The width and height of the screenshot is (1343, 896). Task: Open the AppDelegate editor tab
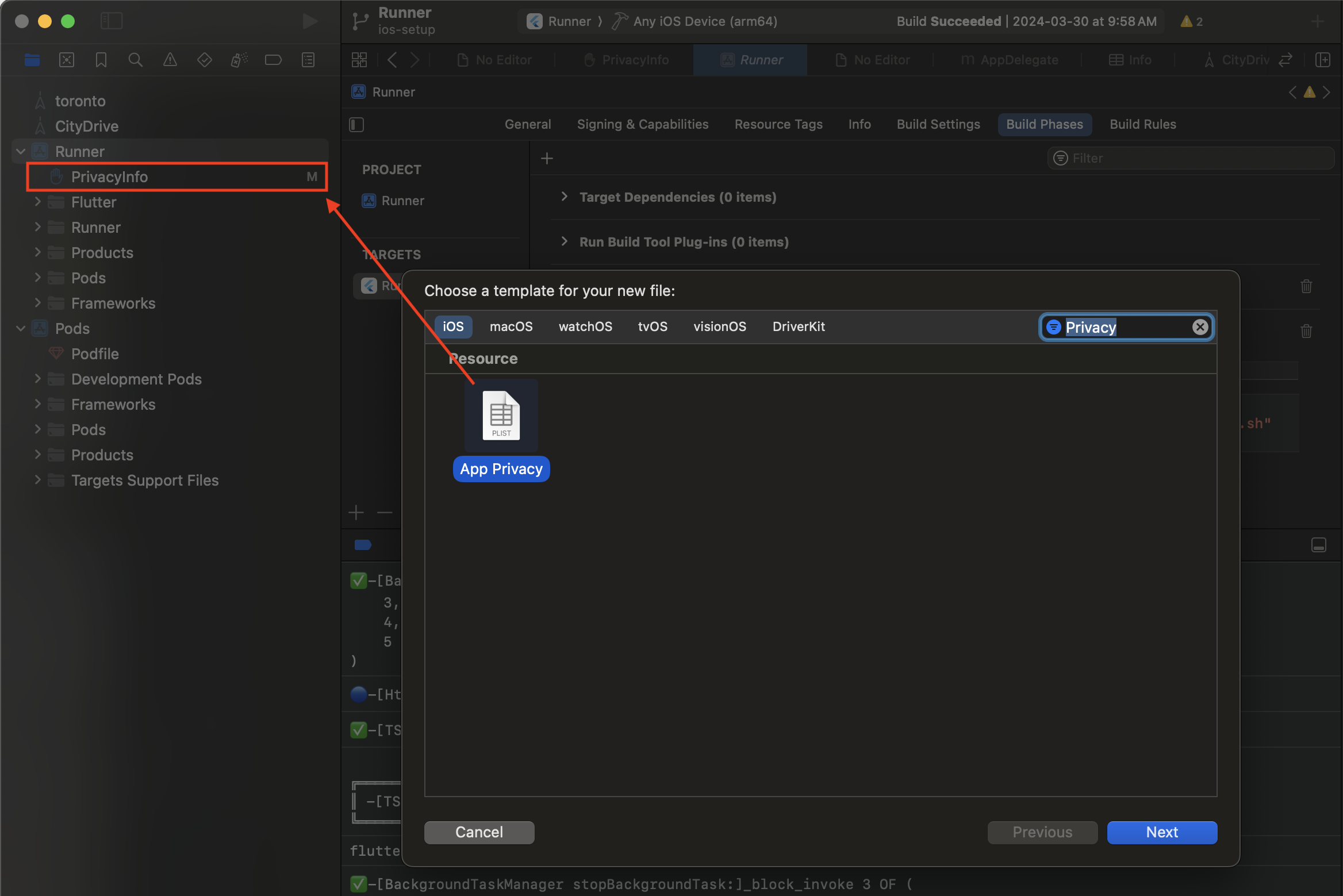(x=1010, y=60)
